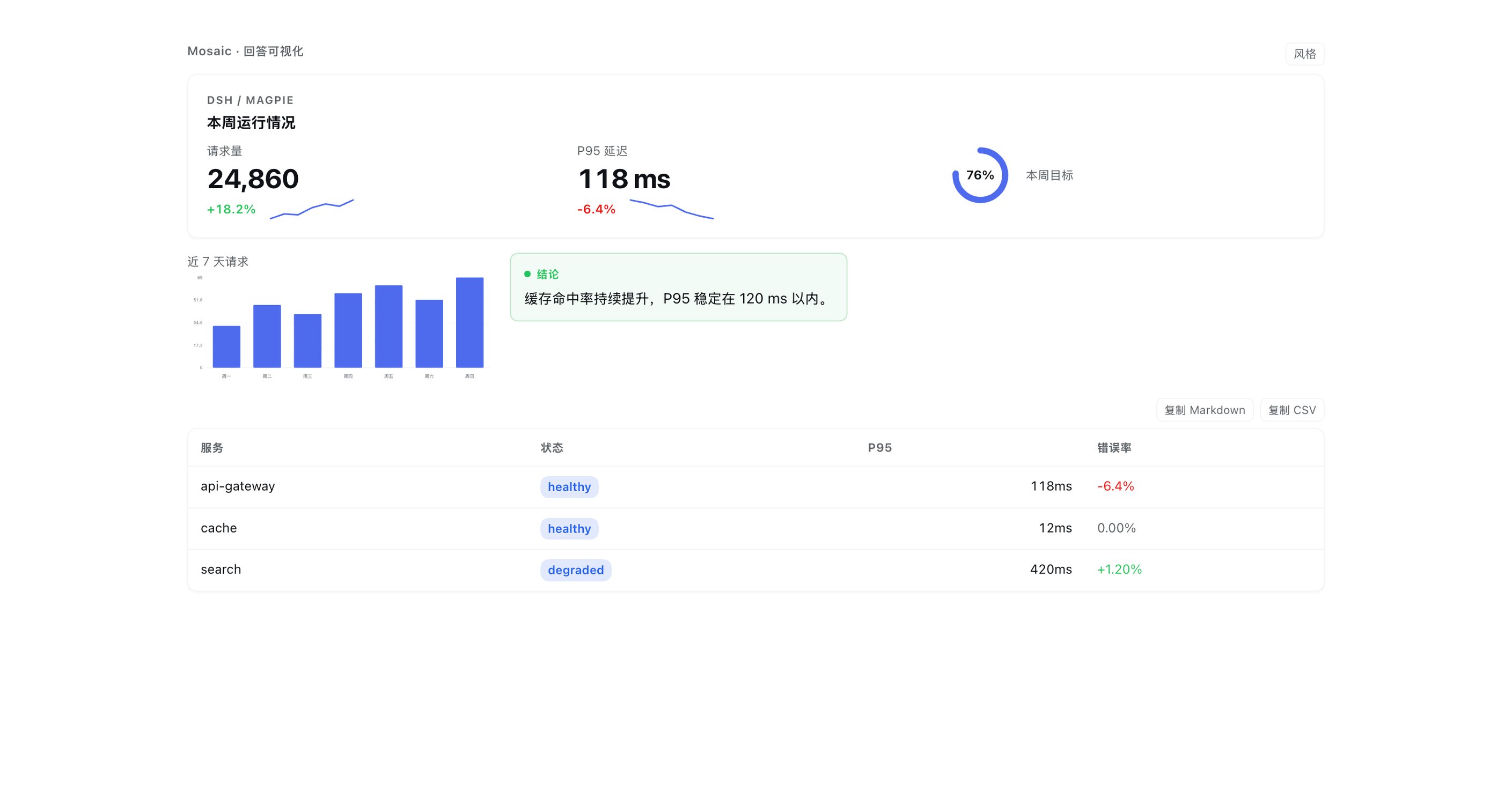Click the Mosaic · 回答可视化 title
Image resolution: width=1512 pixels, height=798 pixels.
click(x=245, y=51)
